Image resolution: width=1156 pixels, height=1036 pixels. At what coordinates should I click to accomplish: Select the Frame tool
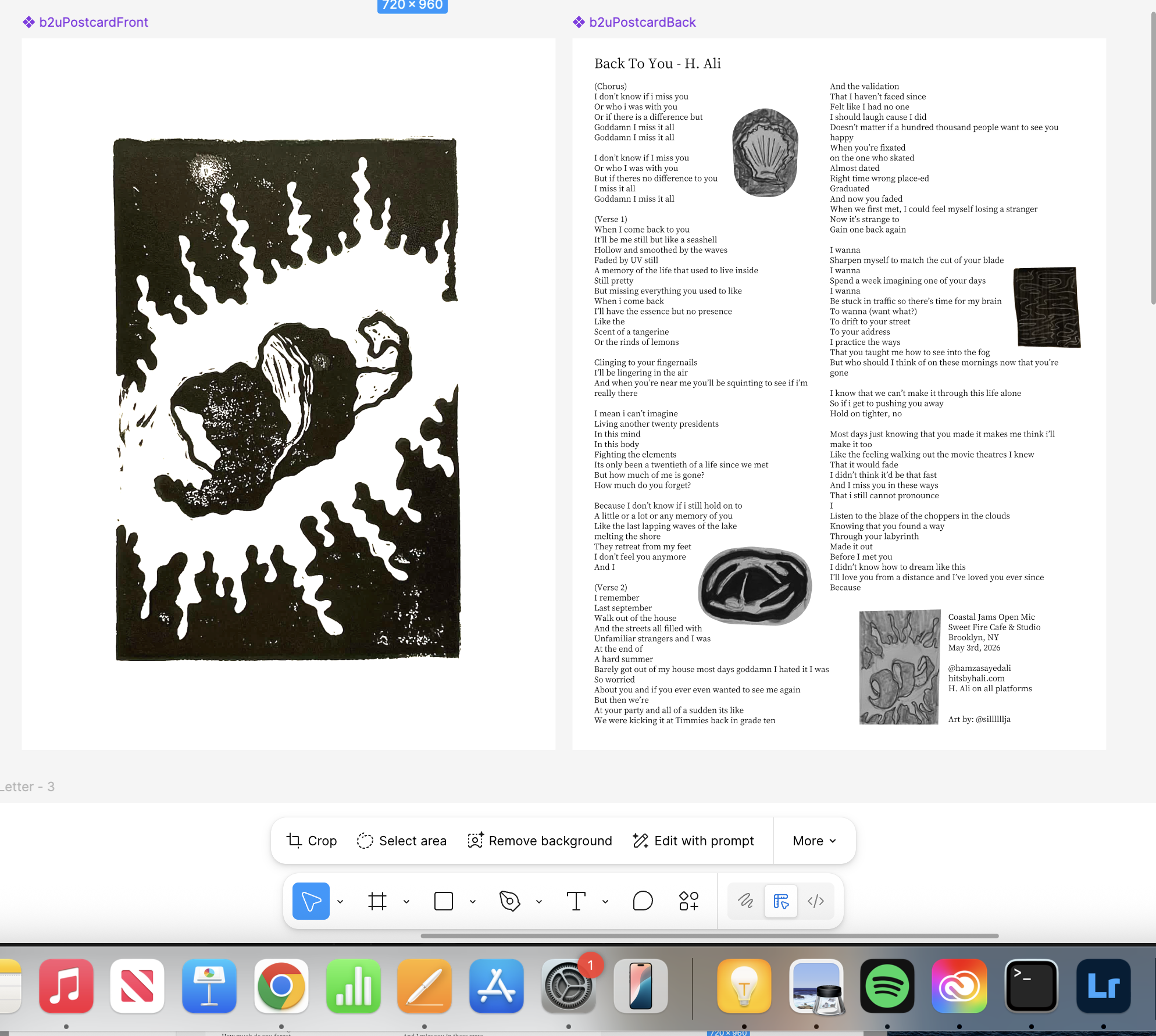(377, 901)
